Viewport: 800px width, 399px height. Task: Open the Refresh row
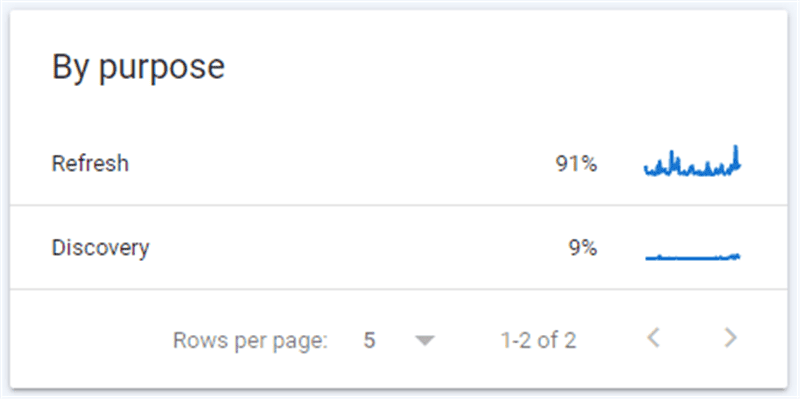398,164
